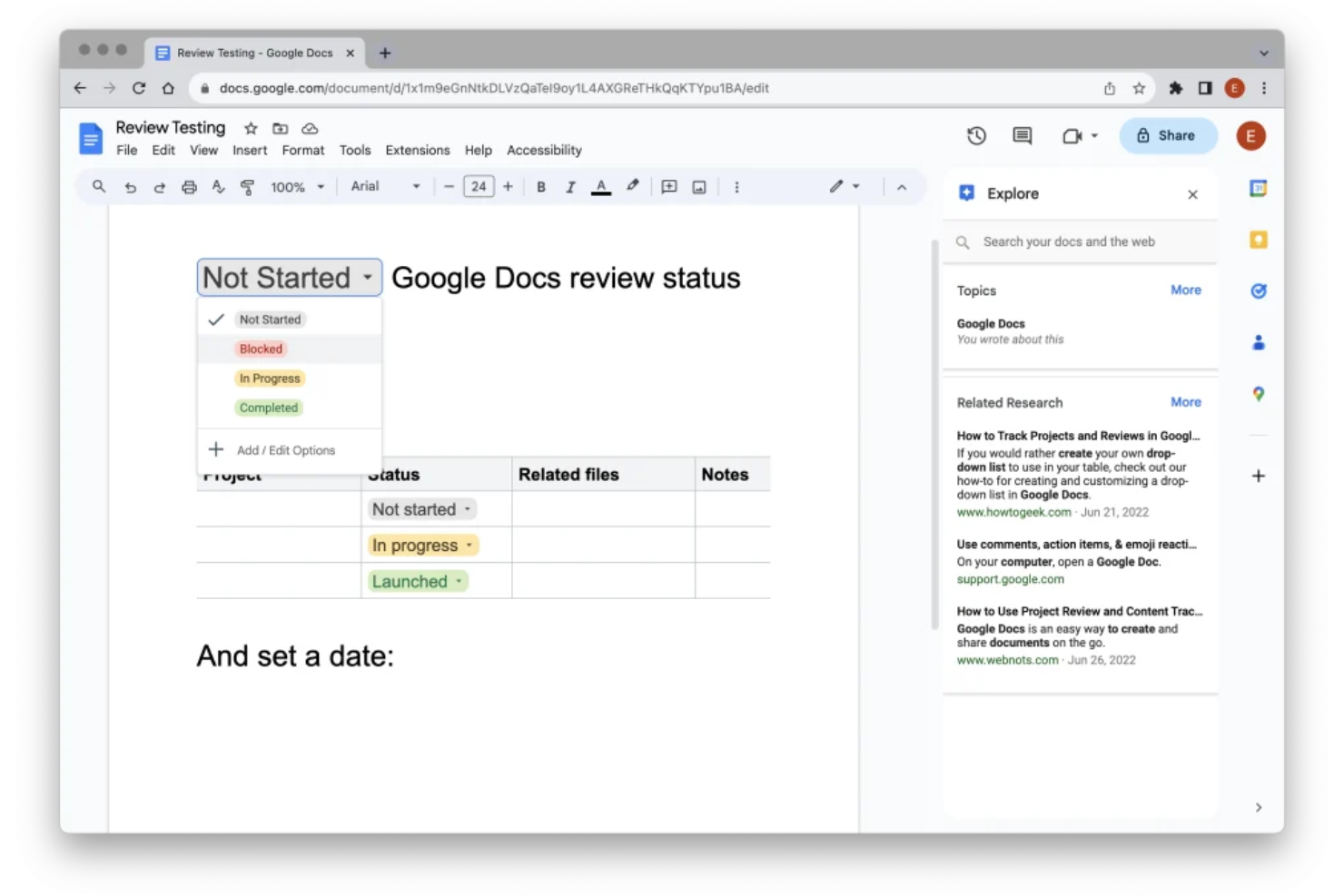Open zoom 100% dropdown
The image size is (1344, 896).
click(298, 187)
